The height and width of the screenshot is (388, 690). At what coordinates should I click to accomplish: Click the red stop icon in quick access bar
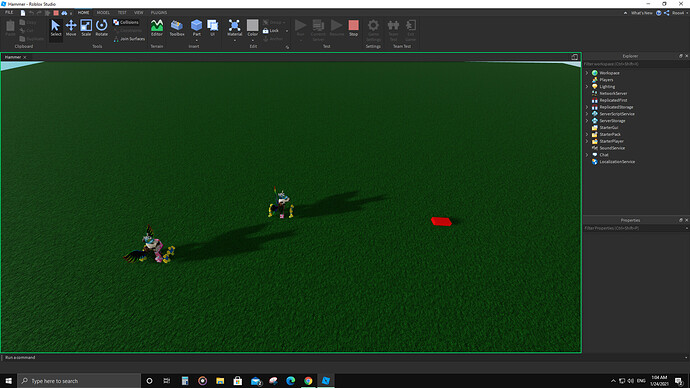pyautogui.click(x=56, y=13)
